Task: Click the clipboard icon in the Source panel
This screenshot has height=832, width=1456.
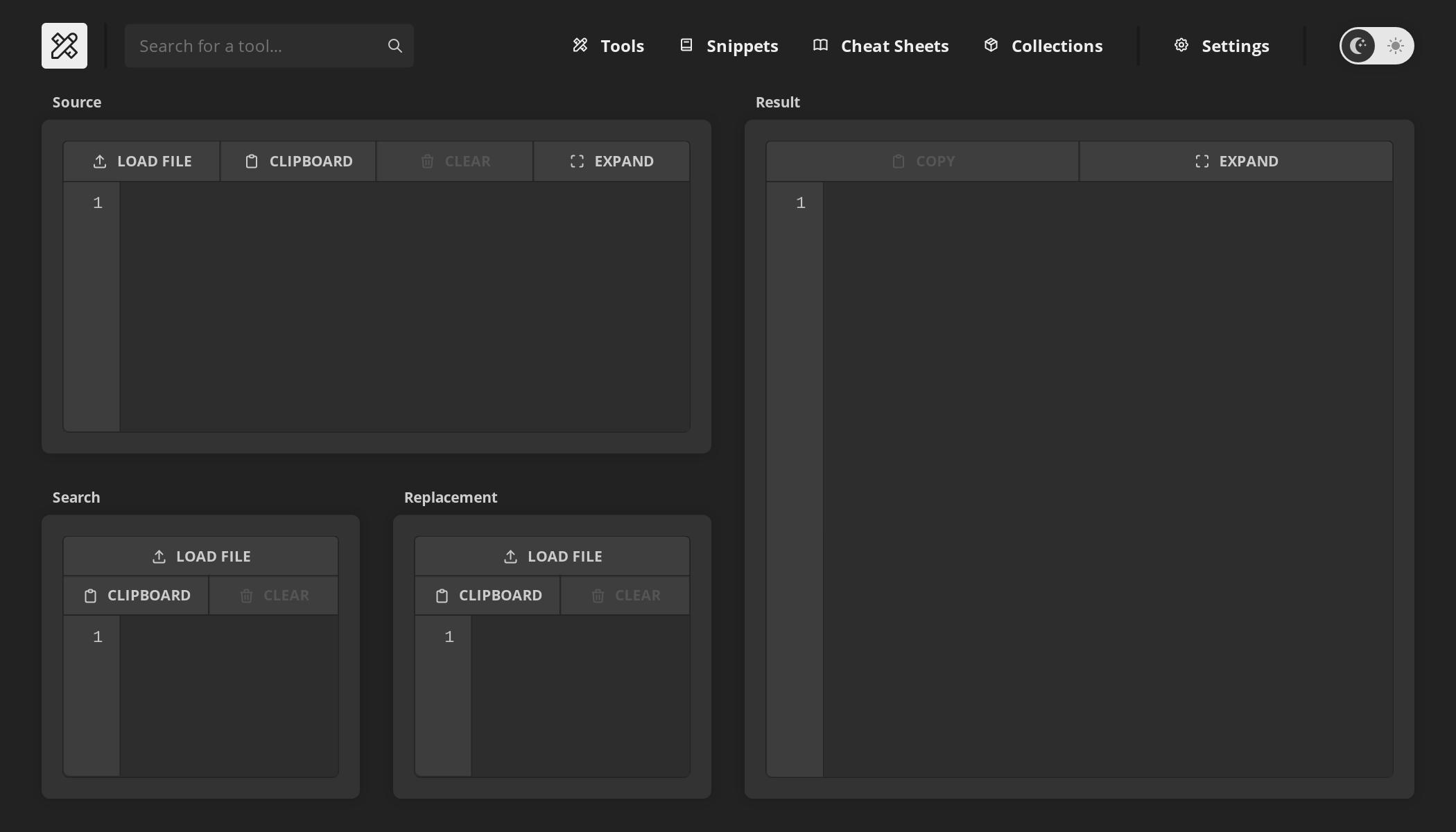Action: (x=252, y=161)
